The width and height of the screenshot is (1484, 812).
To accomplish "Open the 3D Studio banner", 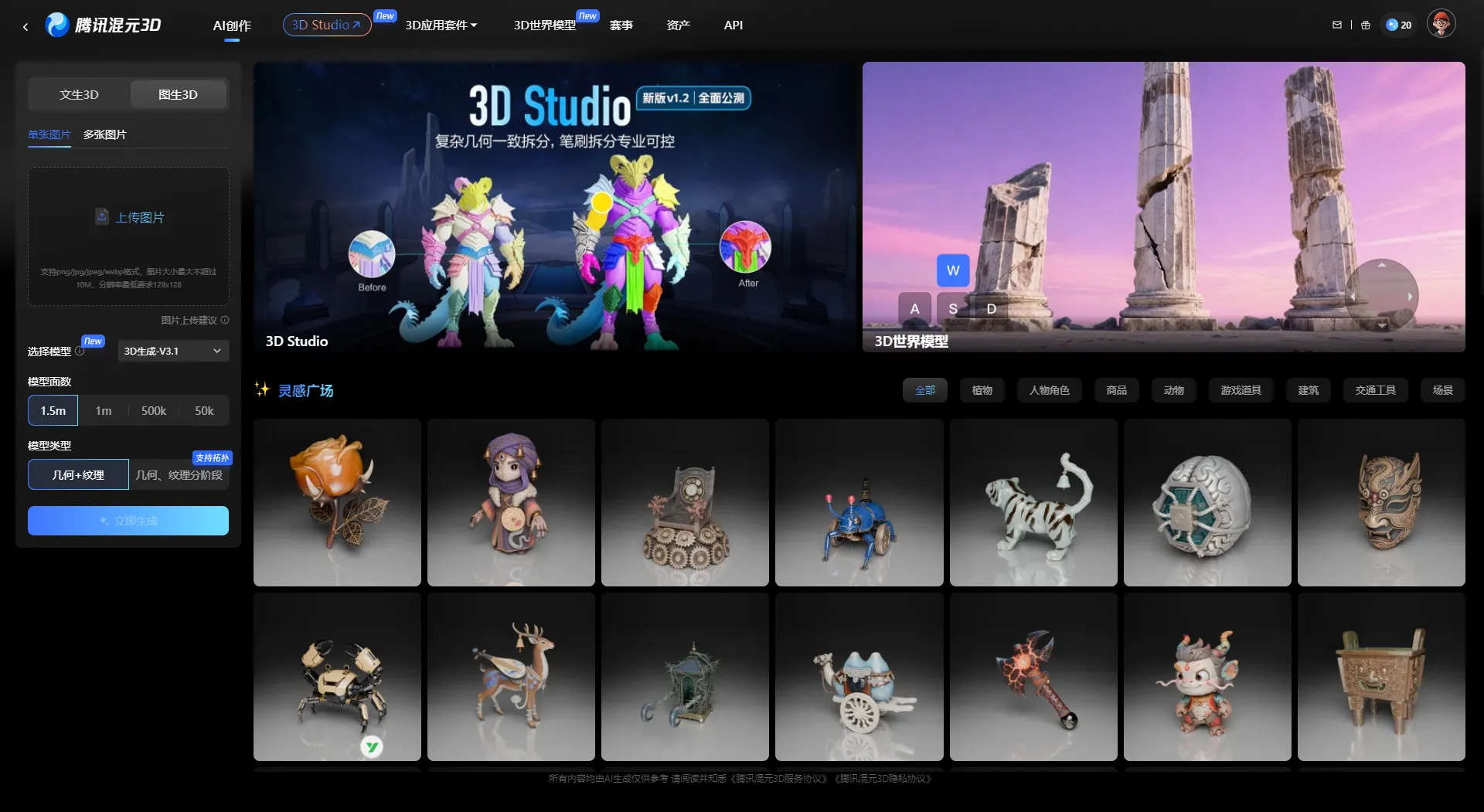I will (555, 207).
